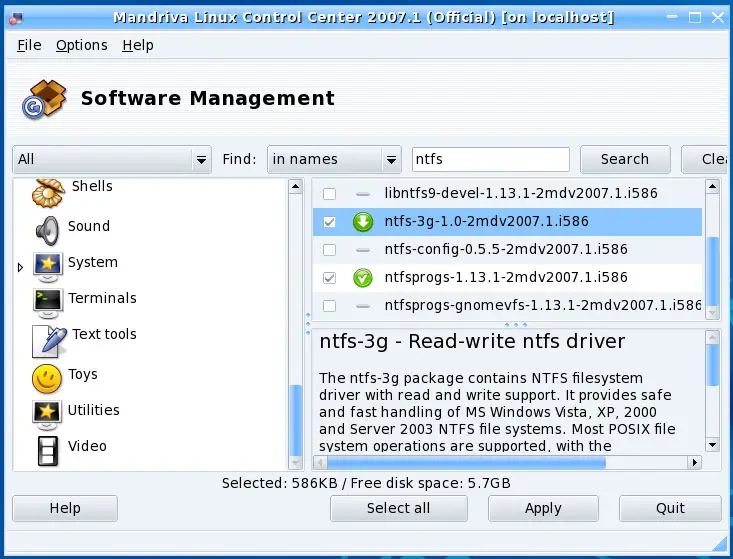Click the description pane vertical scrollbar thumb
Screen dimensions: 733x559
pos(712,366)
